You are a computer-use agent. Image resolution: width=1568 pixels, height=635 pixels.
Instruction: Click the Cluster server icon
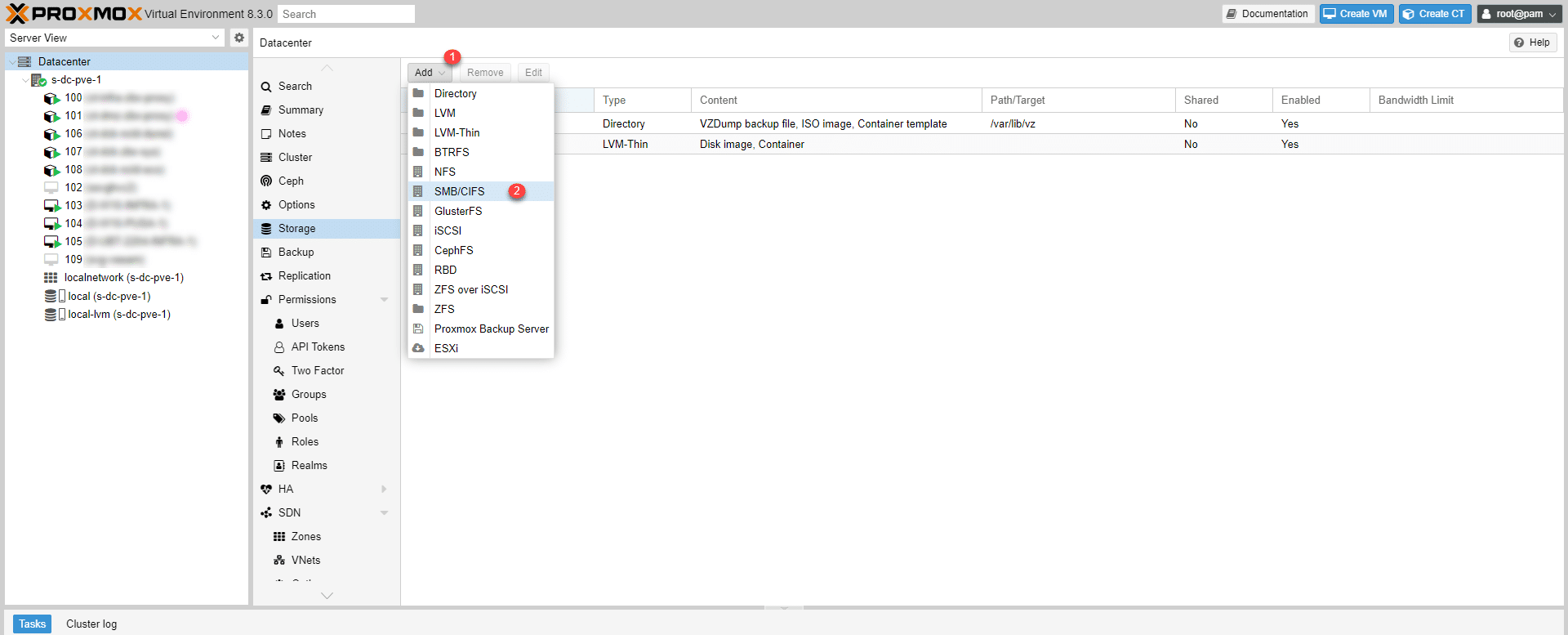coord(266,158)
